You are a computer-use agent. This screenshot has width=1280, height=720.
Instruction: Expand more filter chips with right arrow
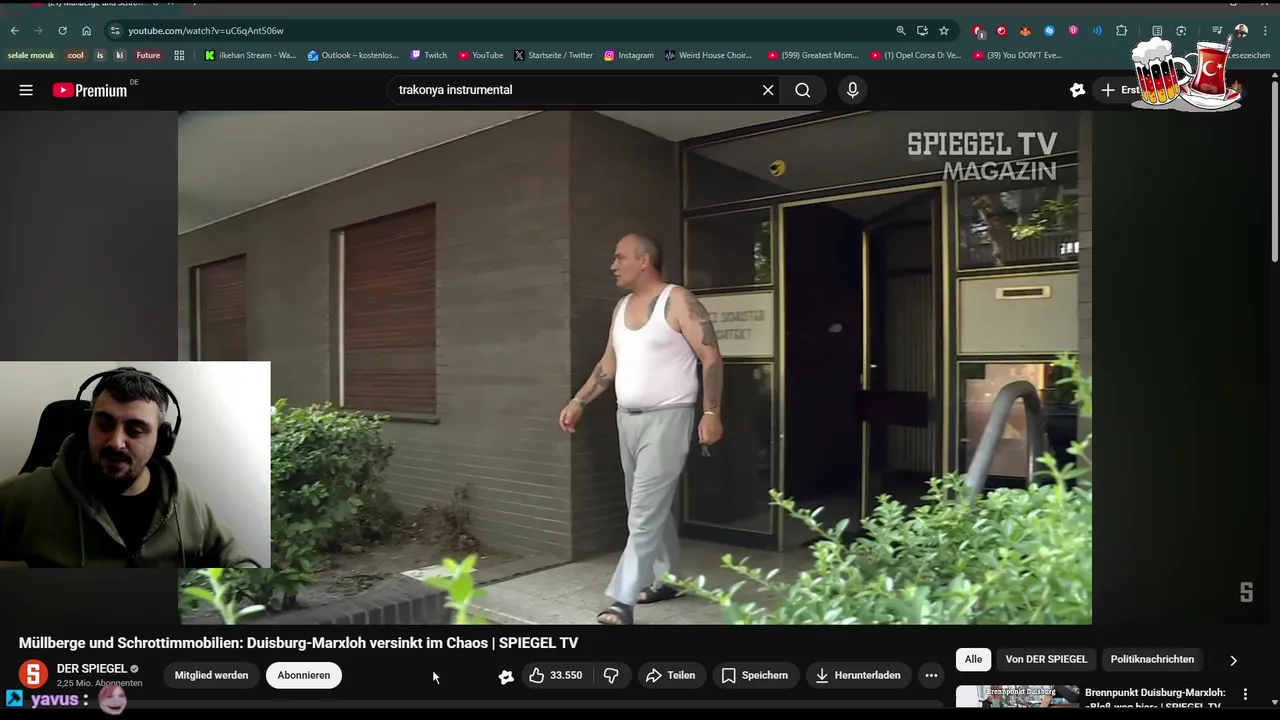[1233, 660]
